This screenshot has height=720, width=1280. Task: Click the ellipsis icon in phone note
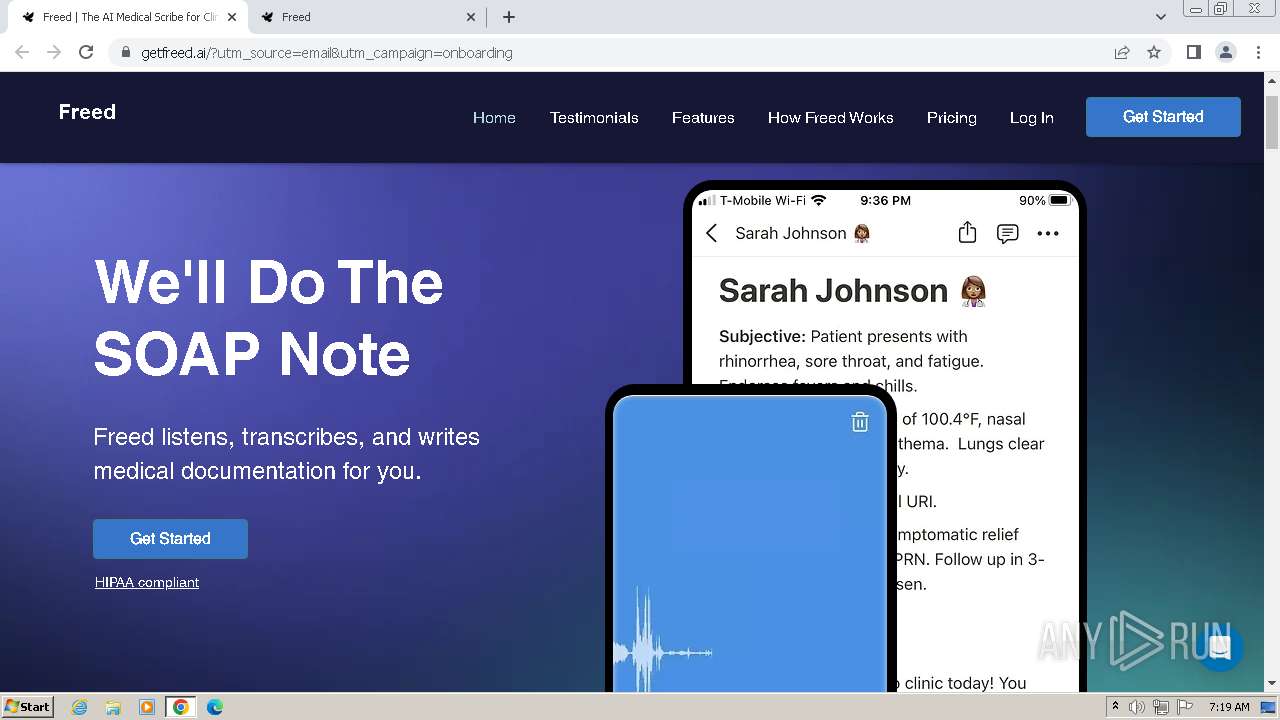point(1048,233)
